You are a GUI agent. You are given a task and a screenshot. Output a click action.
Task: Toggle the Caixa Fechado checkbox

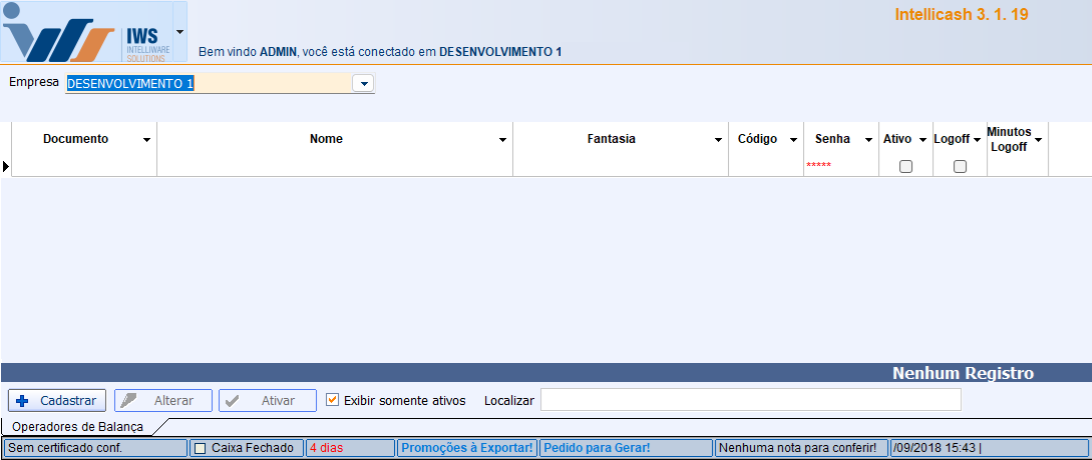pos(200,448)
